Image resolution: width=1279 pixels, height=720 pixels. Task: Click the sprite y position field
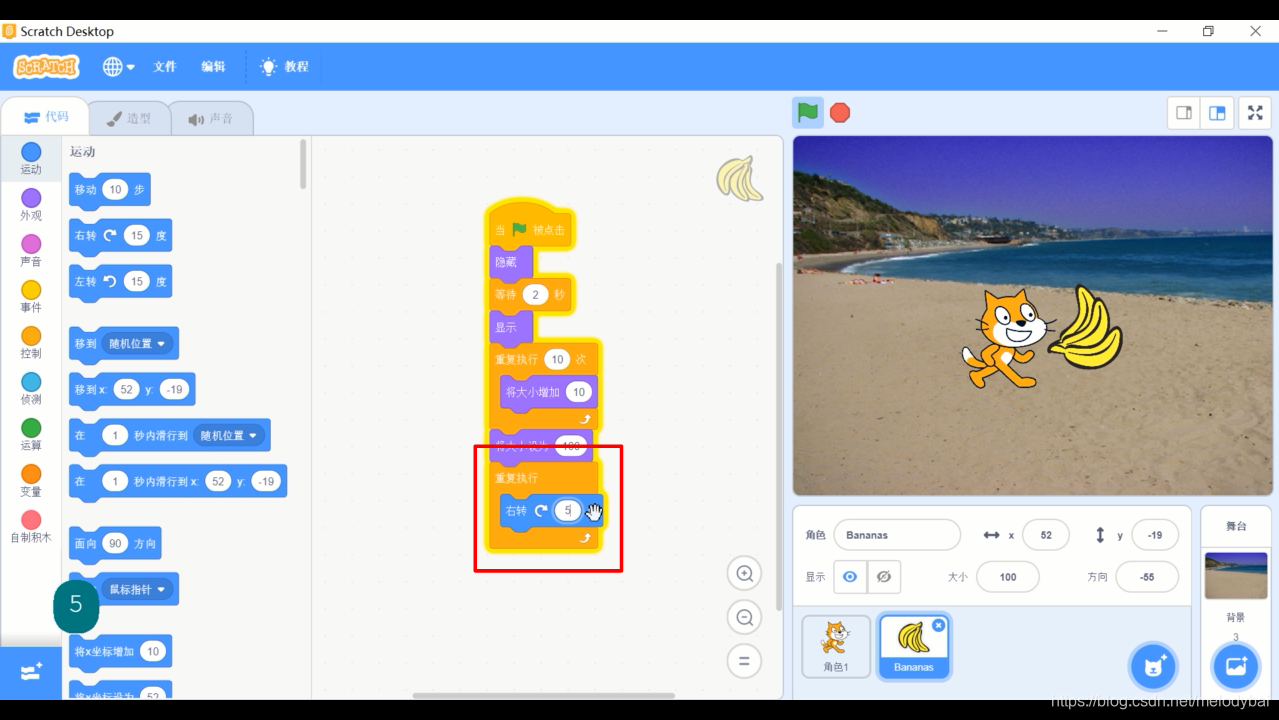[1155, 535]
